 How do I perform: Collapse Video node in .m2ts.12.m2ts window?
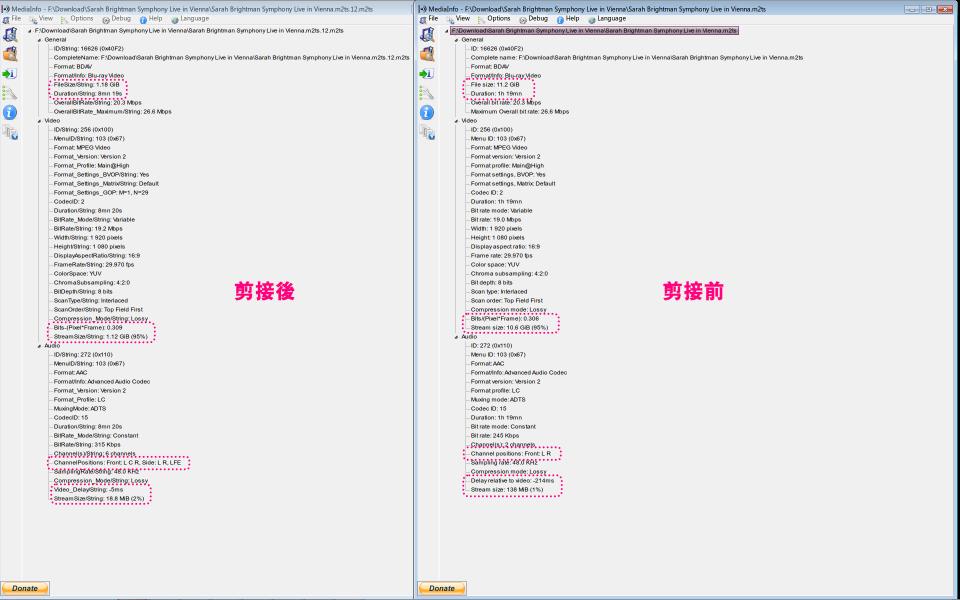tap(40, 121)
